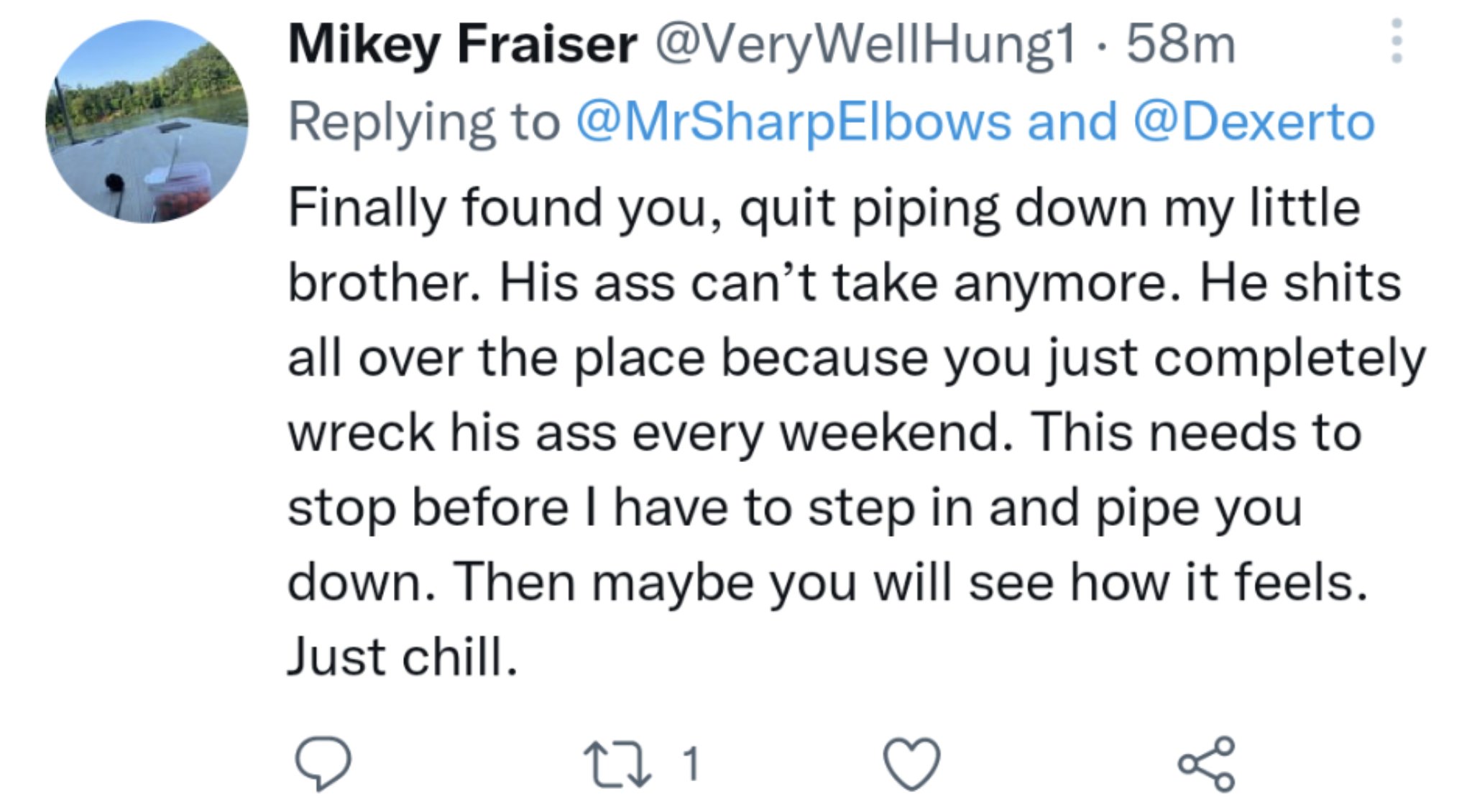
Task: Click the 'Just chill.' closing line
Action: point(402,657)
